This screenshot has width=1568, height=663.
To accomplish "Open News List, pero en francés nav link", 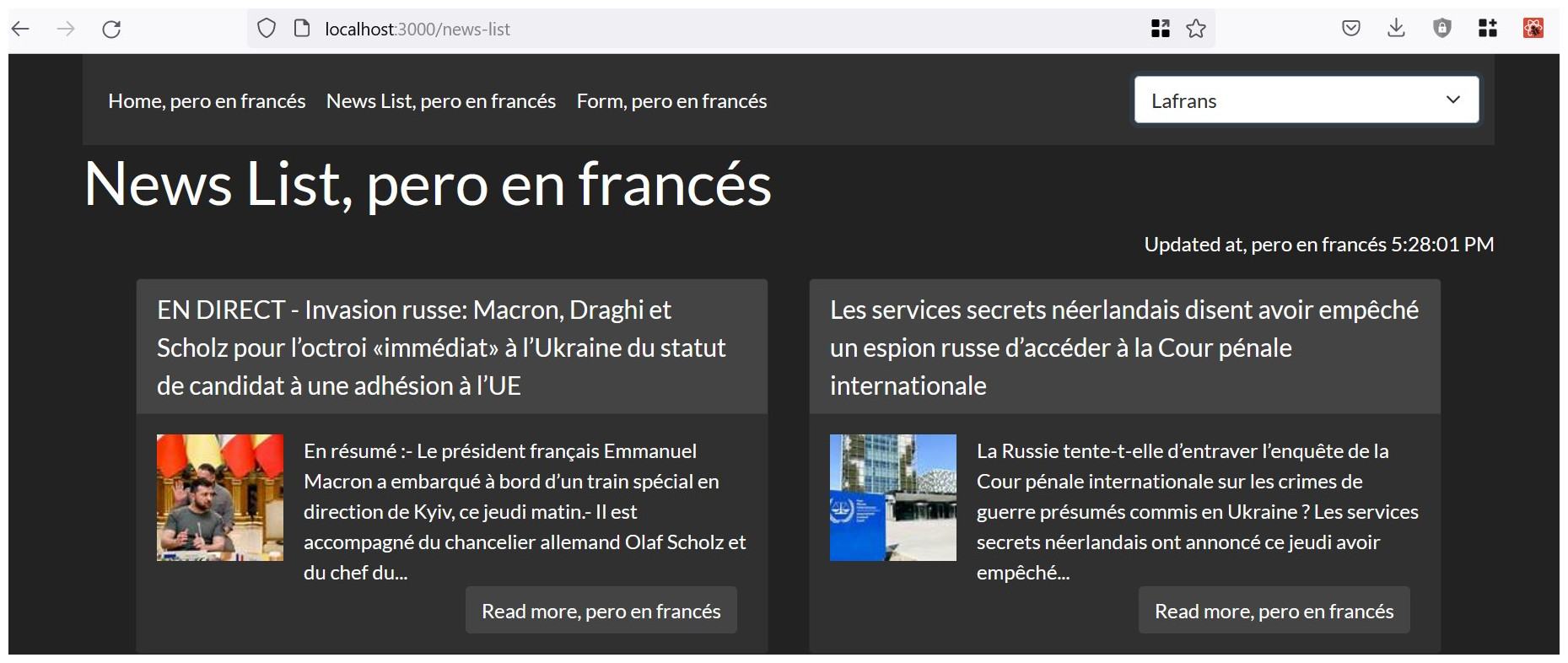I will 441,101.
